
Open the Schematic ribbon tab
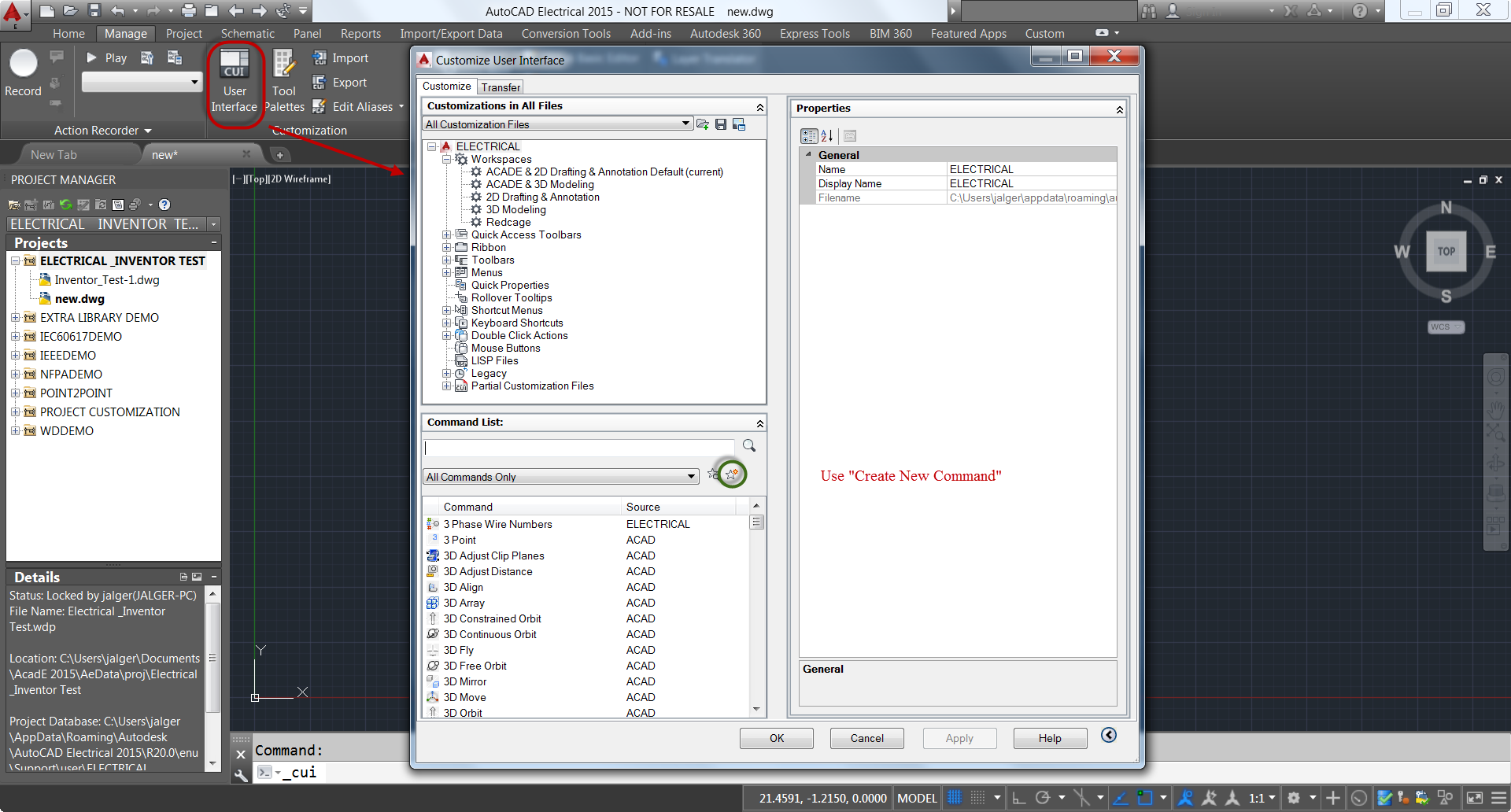(x=247, y=34)
